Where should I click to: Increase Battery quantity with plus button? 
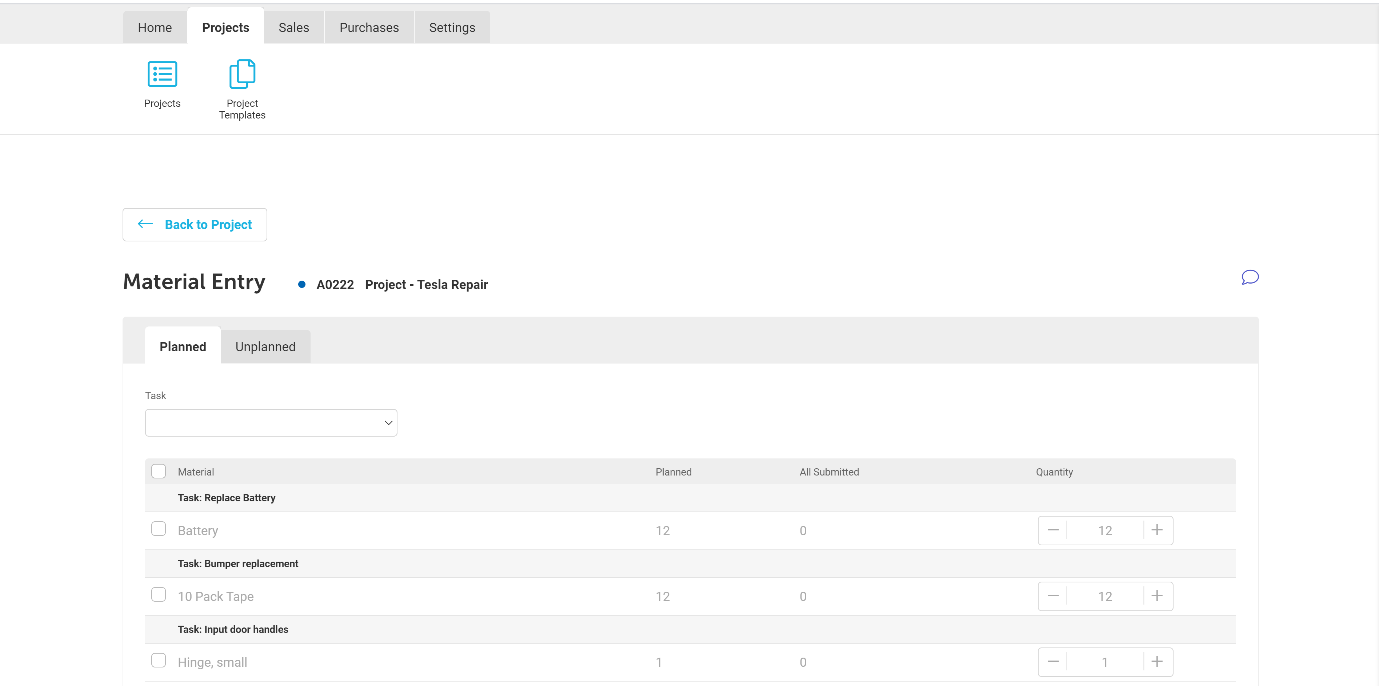point(1157,530)
